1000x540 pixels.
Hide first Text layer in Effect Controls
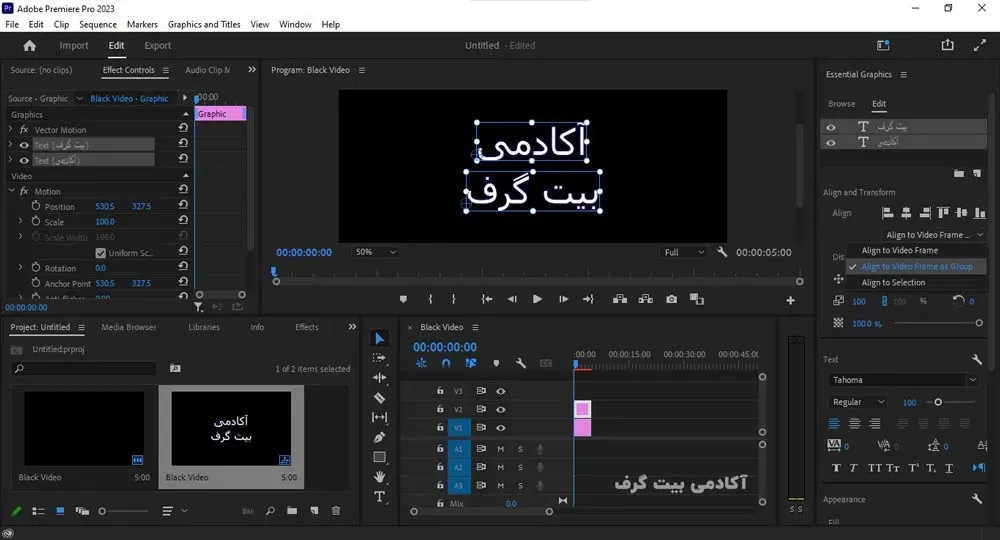coord(24,145)
